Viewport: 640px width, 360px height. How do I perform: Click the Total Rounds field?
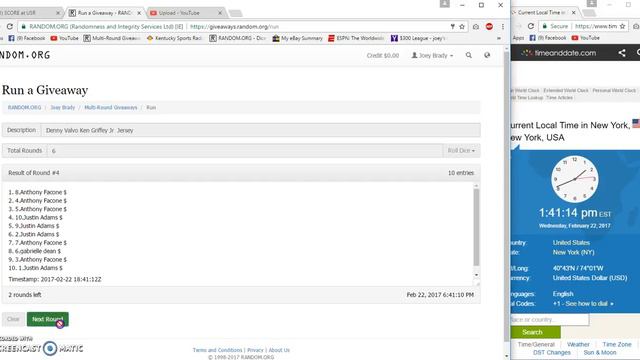coord(245,151)
